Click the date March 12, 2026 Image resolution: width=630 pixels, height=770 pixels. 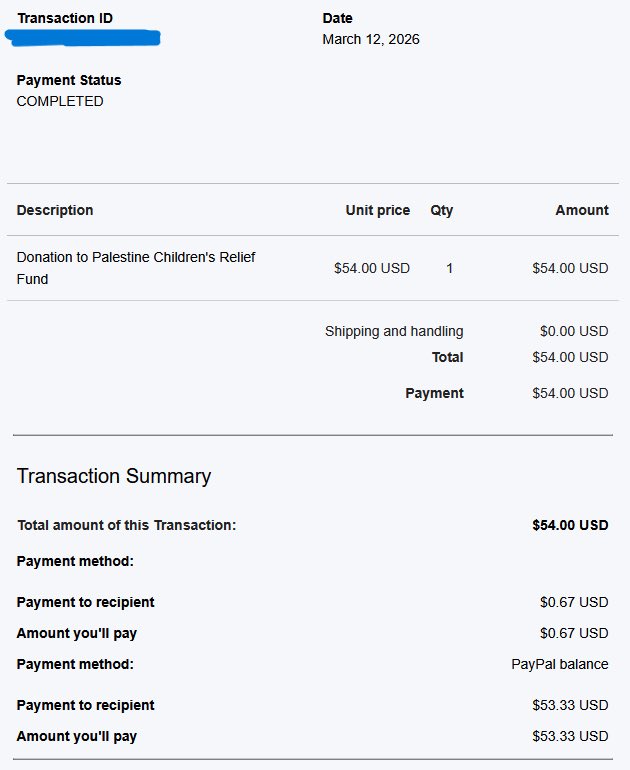tap(371, 39)
